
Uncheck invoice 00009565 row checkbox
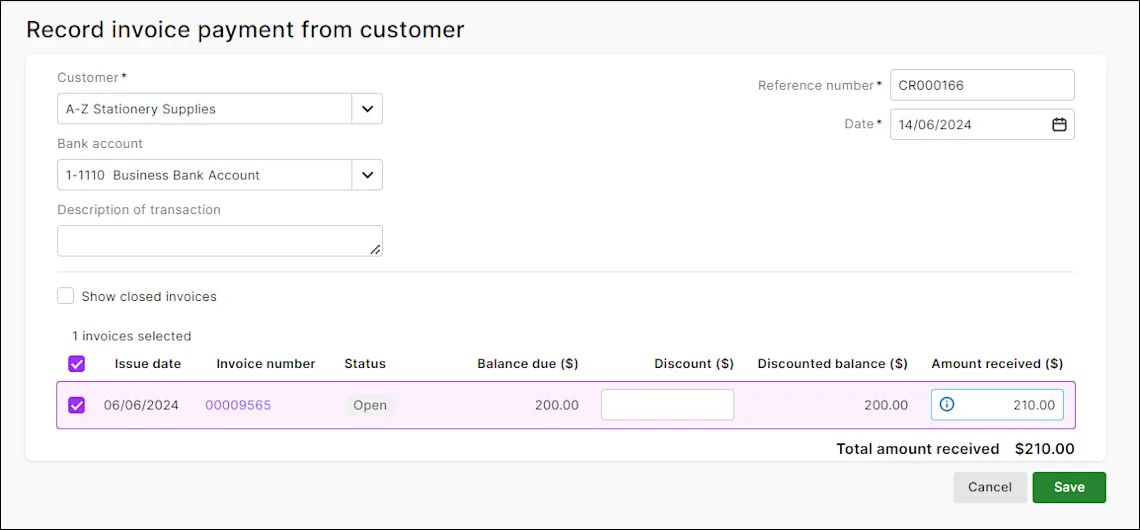tap(76, 405)
